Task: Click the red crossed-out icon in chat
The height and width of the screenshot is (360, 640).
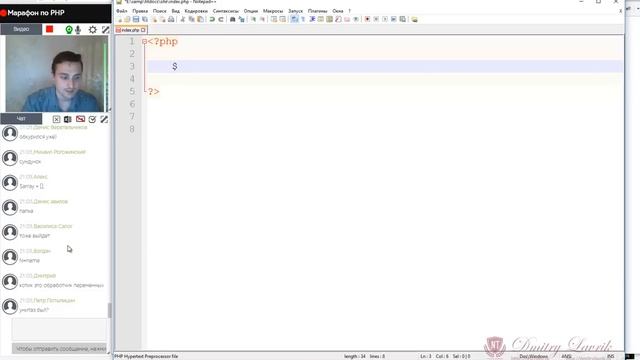Action: point(80,119)
